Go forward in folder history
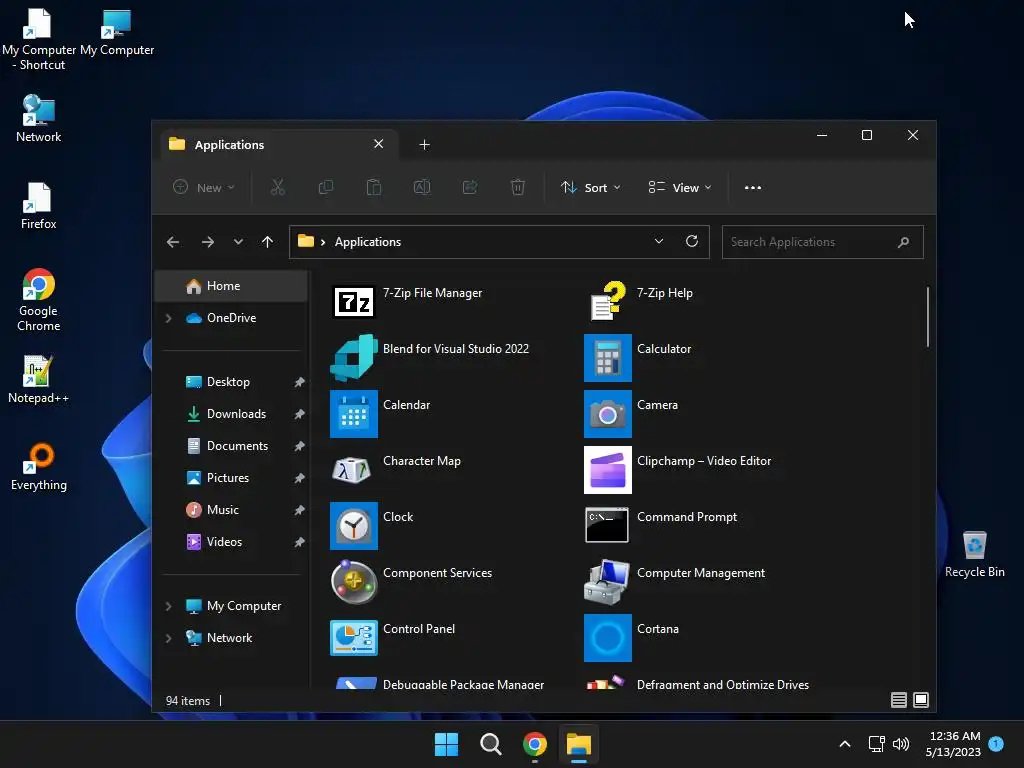This screenshot has width=1024, height=768. coord(208,242)
